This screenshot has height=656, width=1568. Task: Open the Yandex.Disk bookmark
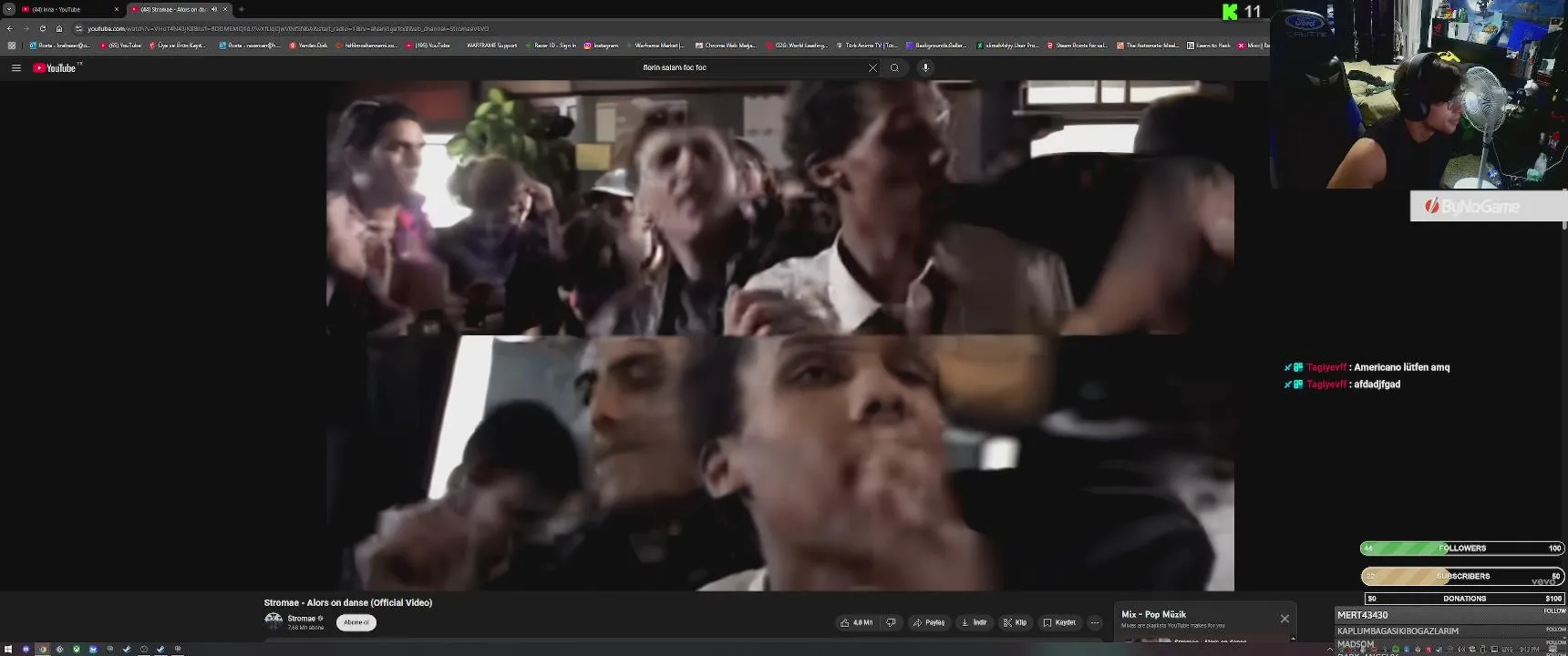pos(309,45)
